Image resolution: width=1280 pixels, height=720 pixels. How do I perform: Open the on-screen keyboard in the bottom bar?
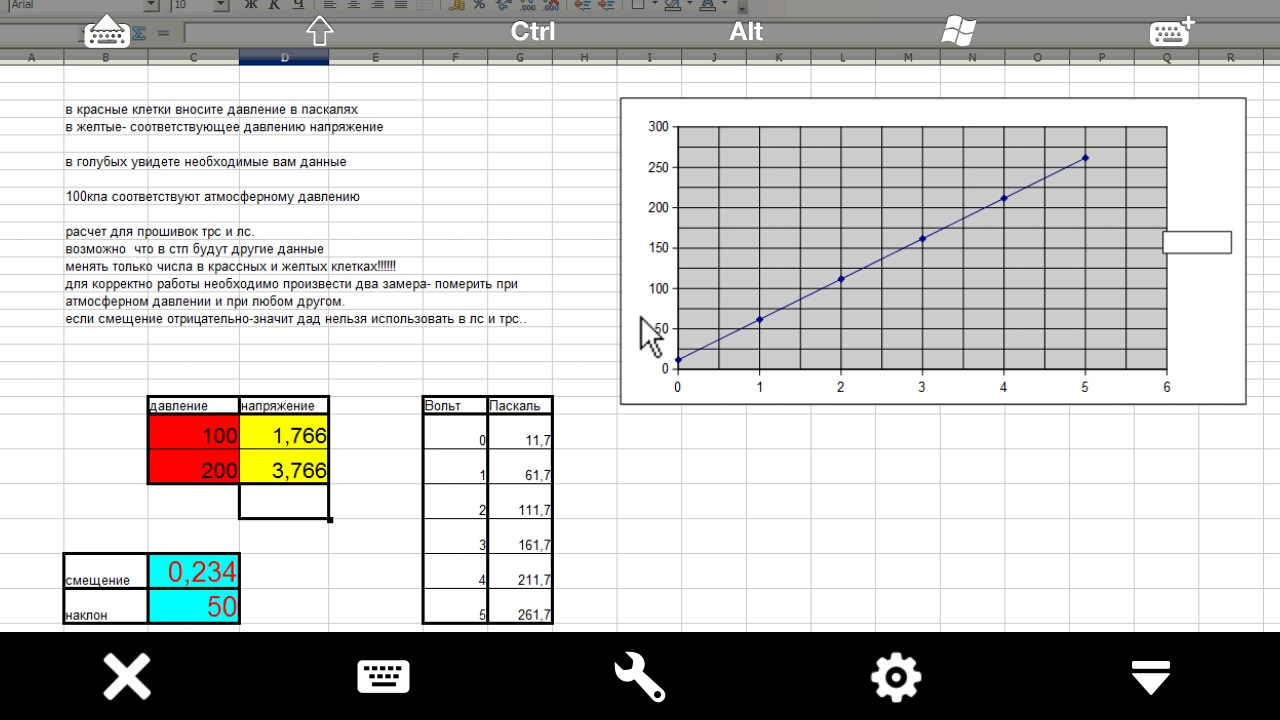[383, 676]
